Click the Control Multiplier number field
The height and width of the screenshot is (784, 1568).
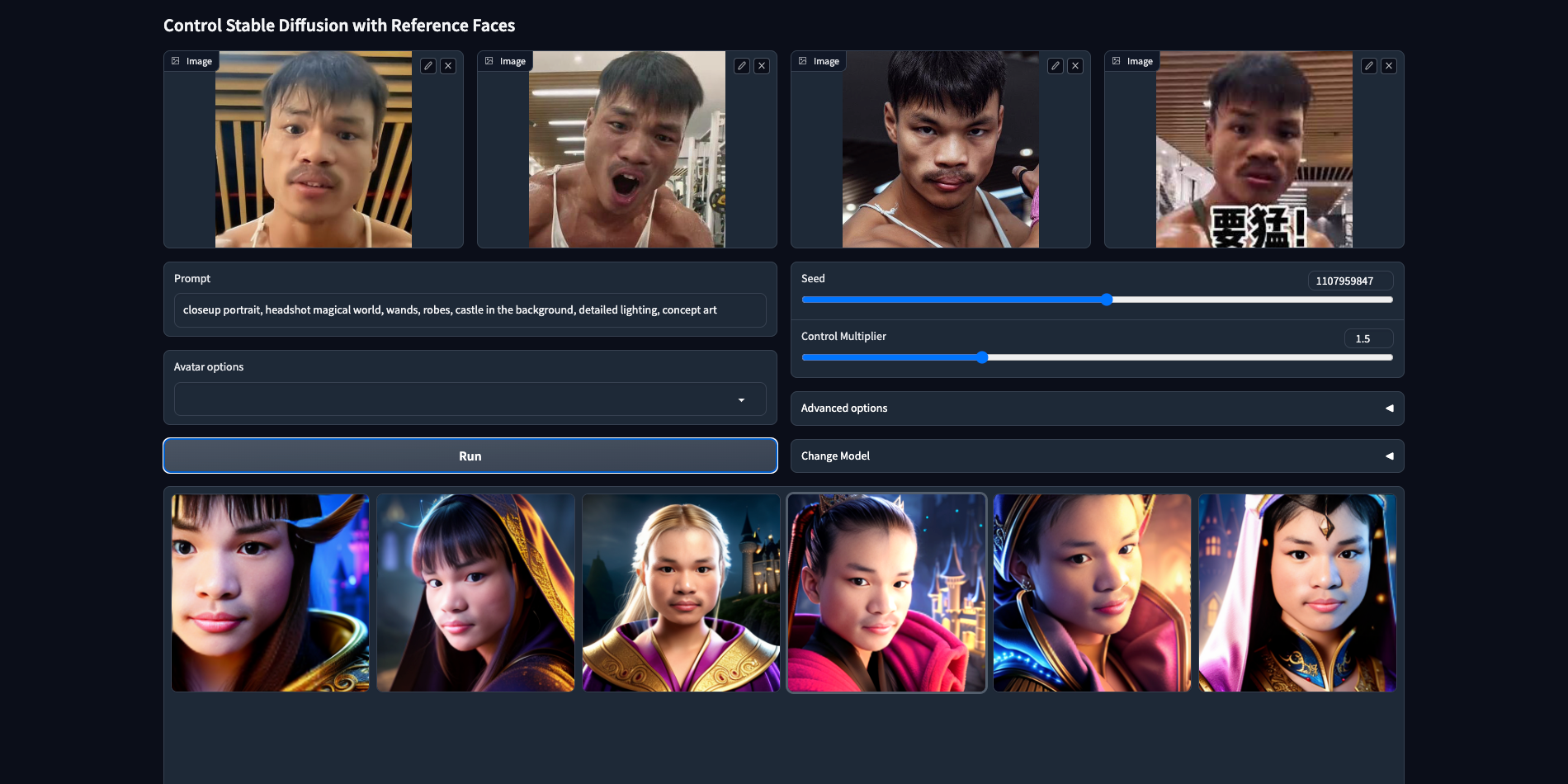pyautogui.click(x=1368, y=338)
